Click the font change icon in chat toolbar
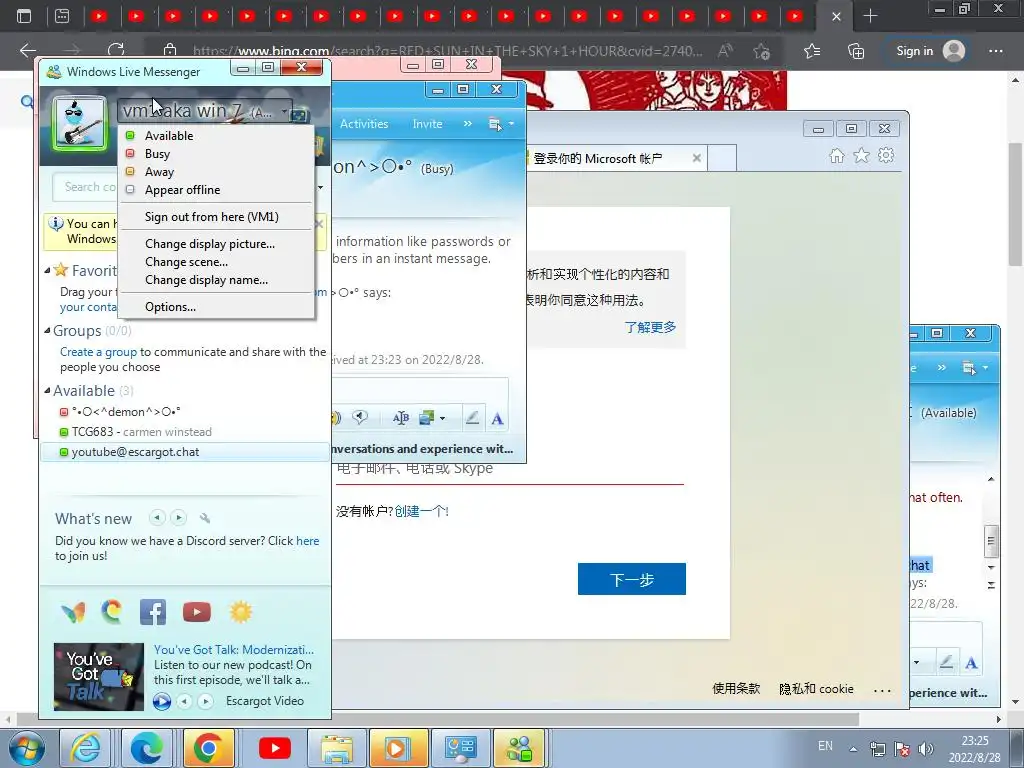 [x=400, y=418]
